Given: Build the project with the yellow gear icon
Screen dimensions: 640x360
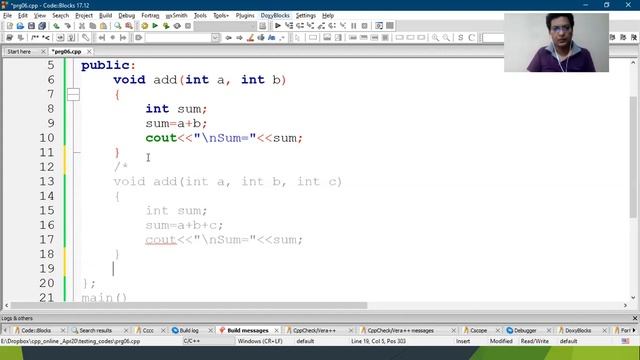Looking at the screenshot, I should 144,26.
